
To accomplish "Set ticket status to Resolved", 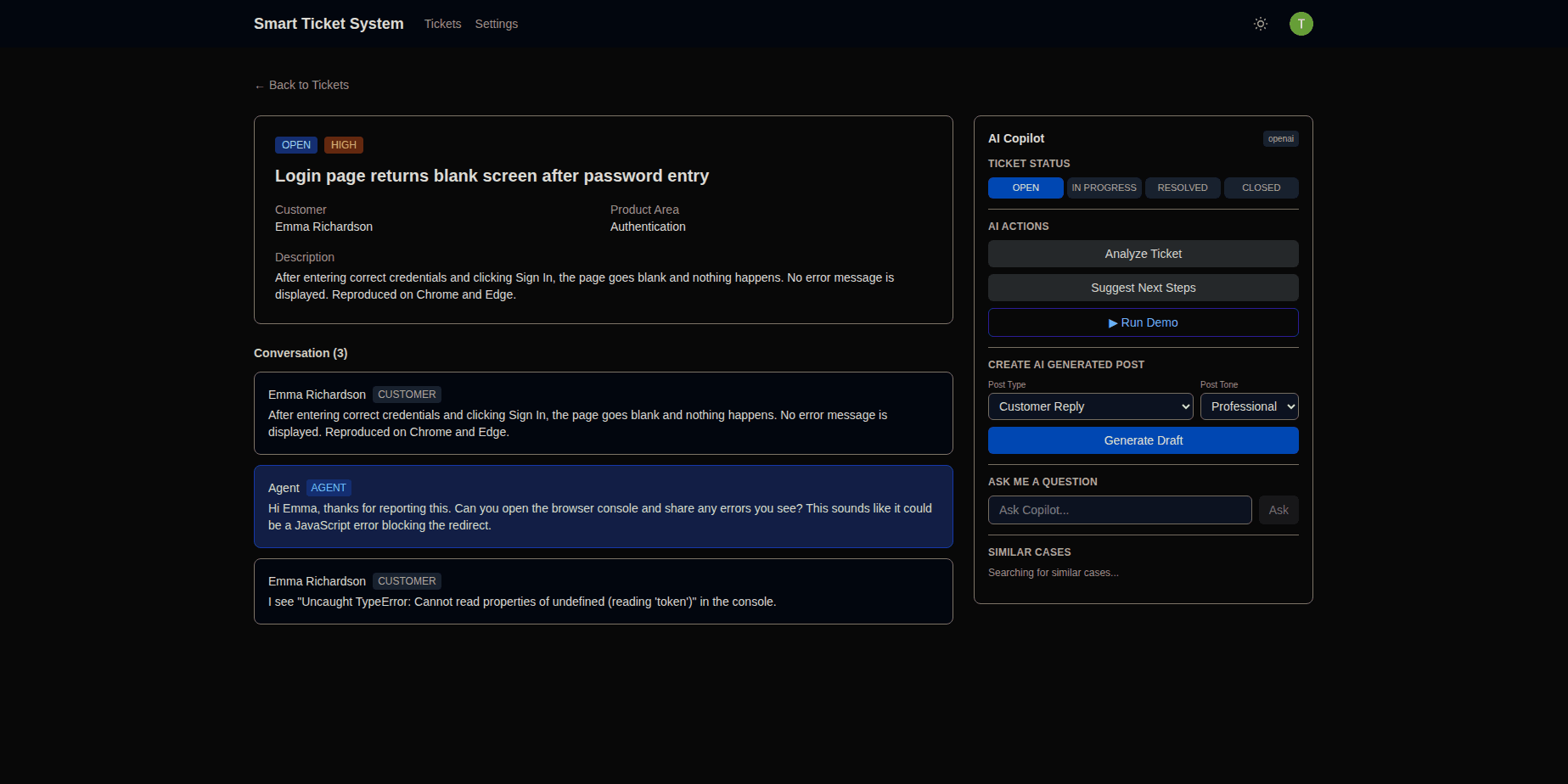I will pos(1183,188).
